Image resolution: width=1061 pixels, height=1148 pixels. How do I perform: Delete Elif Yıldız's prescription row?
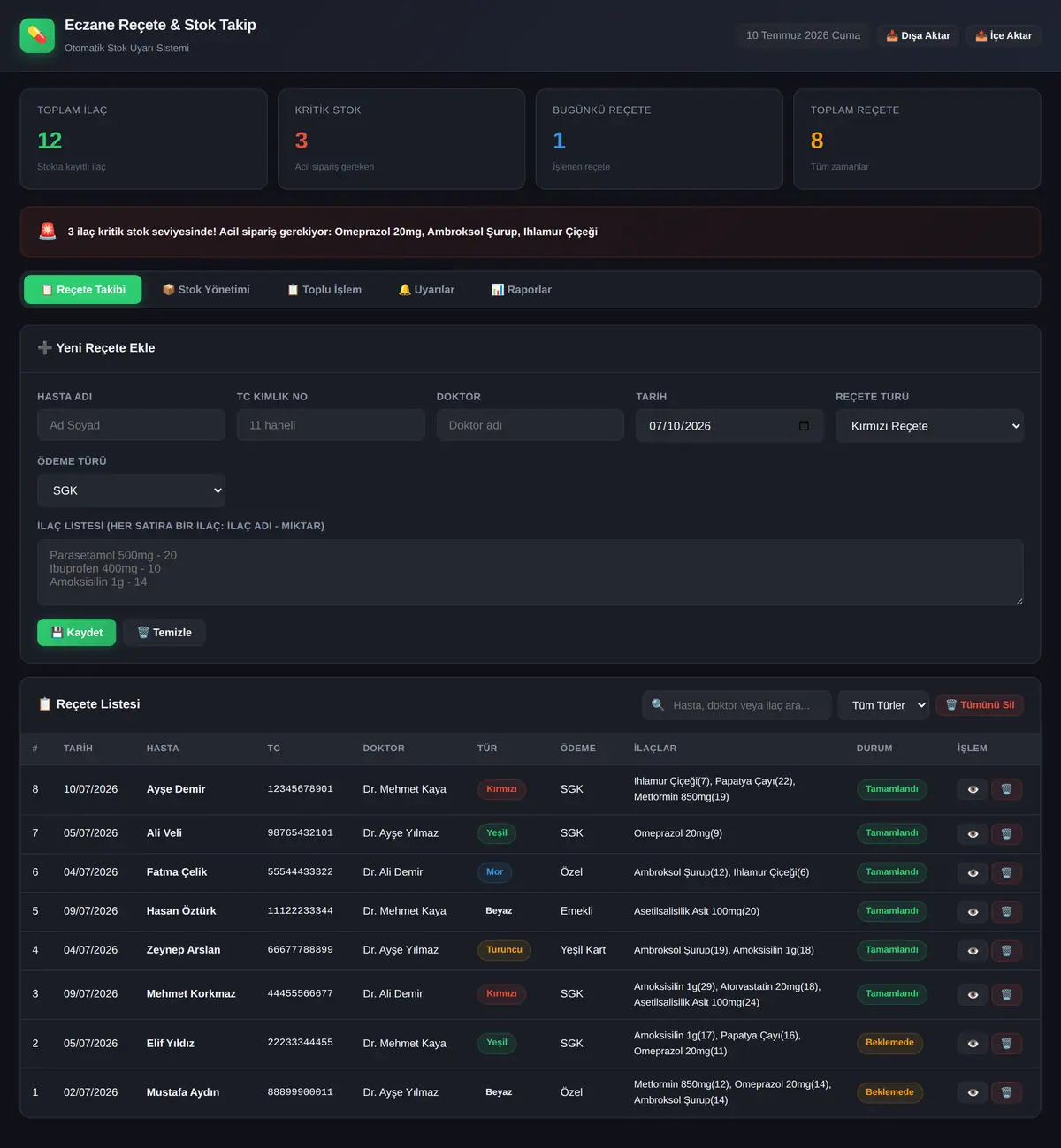tap(1006, 1043)
